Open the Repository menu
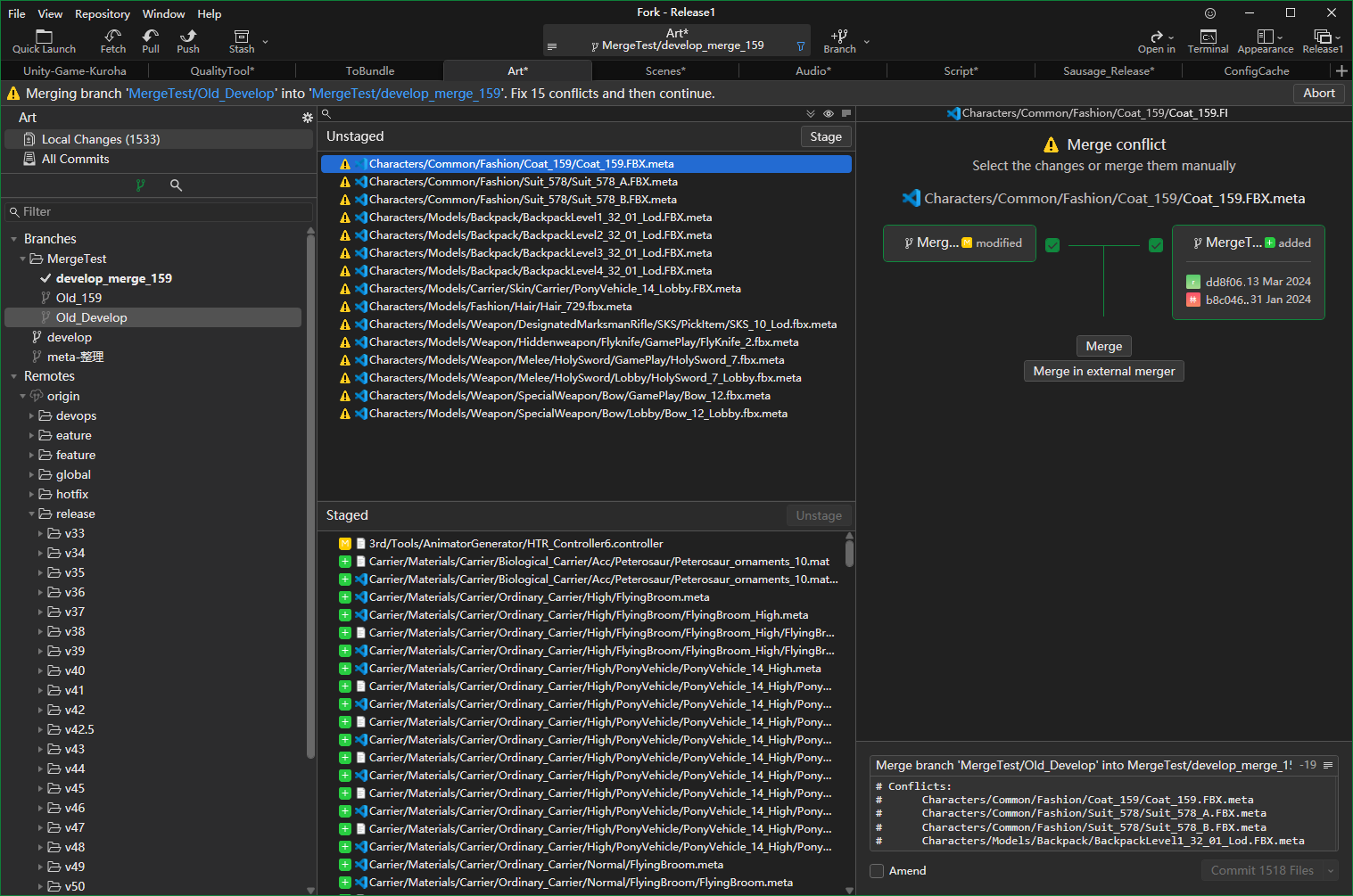The width and height of the screenshot is (1353, 896). [x=102, y=13]
